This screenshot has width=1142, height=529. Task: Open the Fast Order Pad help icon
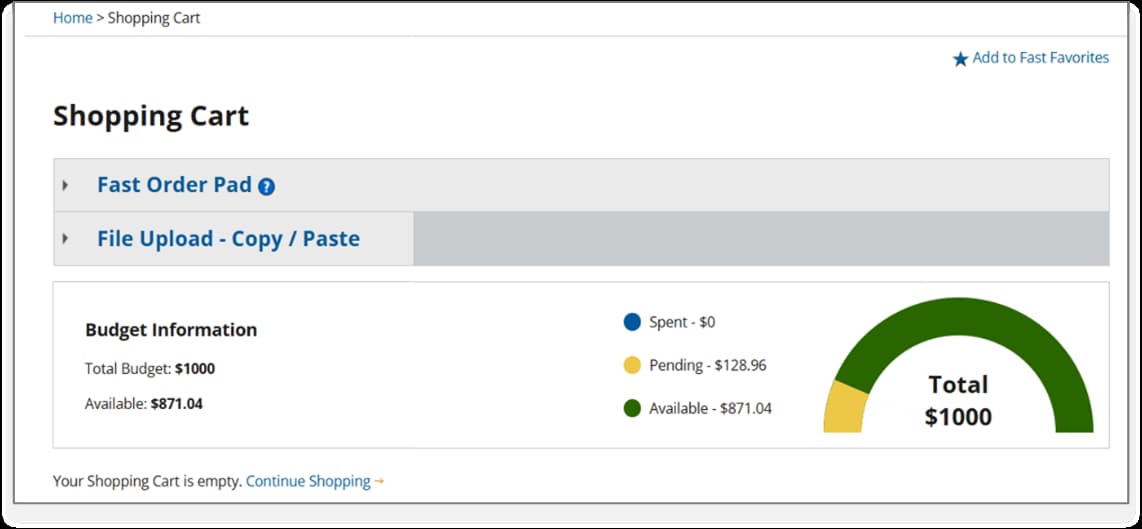266,186
